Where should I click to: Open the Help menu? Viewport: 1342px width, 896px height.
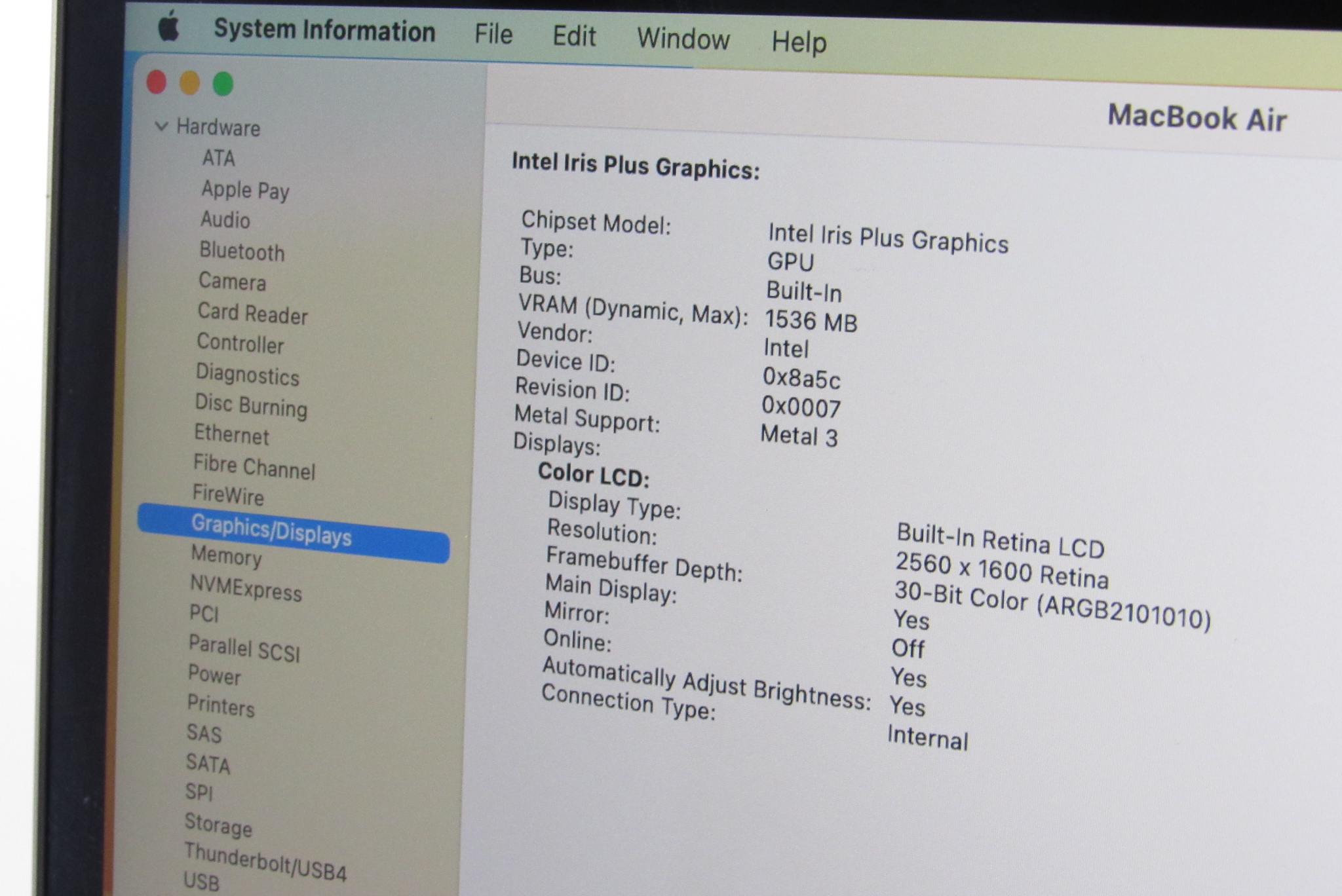click(x=798, y=42)
